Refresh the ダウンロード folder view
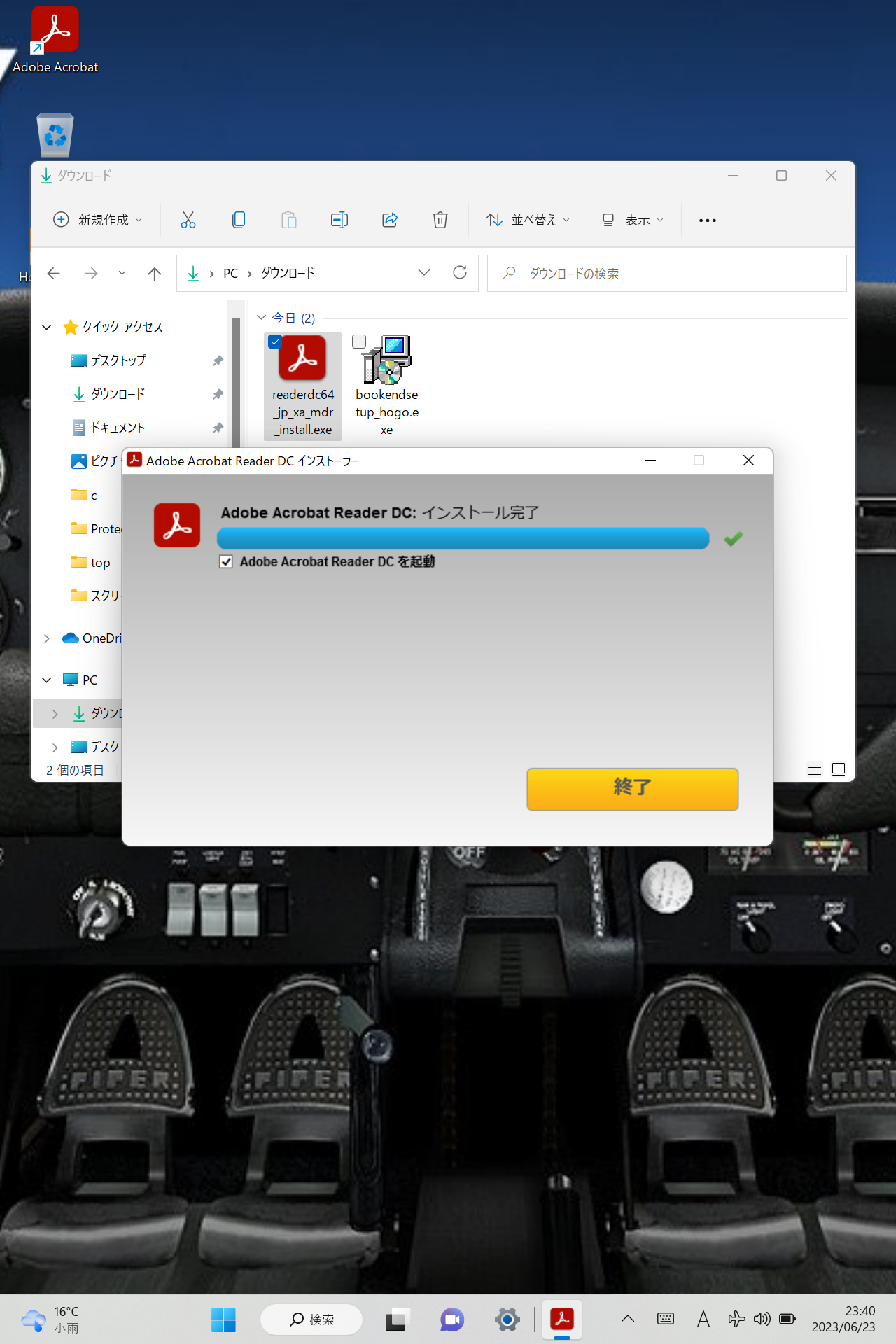This screenshot has width=896, height=1344. pos(460,272)
